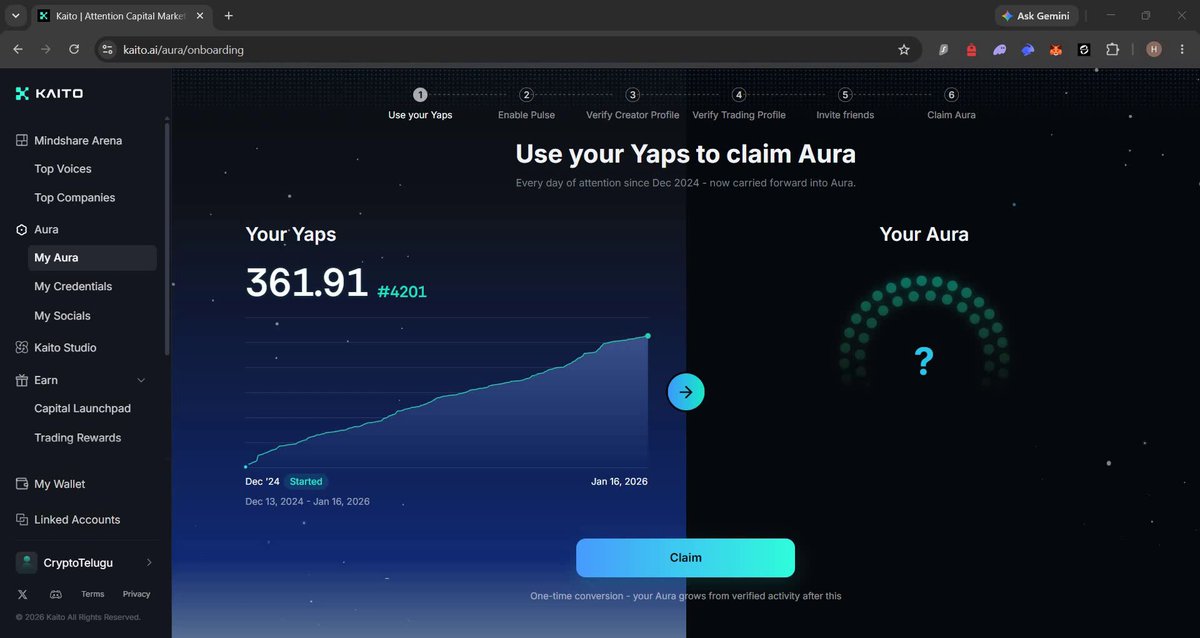Click the Claim button
The width and height of the screenshot is (1200, 638).
coord(686,558)
